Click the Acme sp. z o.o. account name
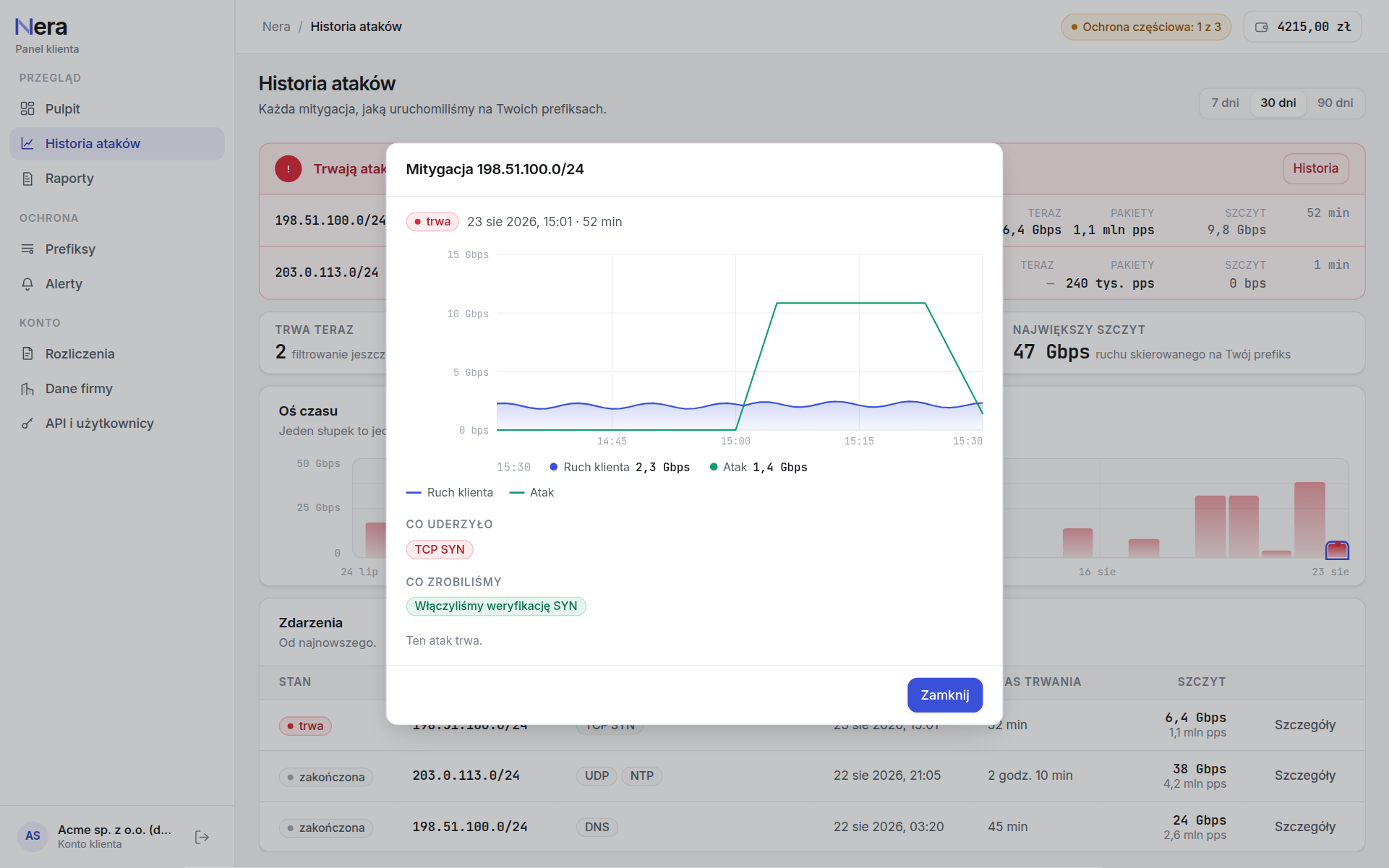This screenshot has width=1389, height=868. [x=115, y=830]
